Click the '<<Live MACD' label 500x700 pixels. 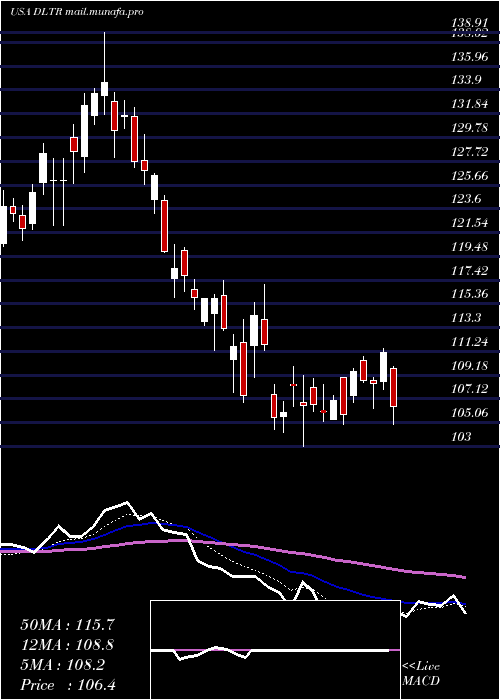point(421,674)
